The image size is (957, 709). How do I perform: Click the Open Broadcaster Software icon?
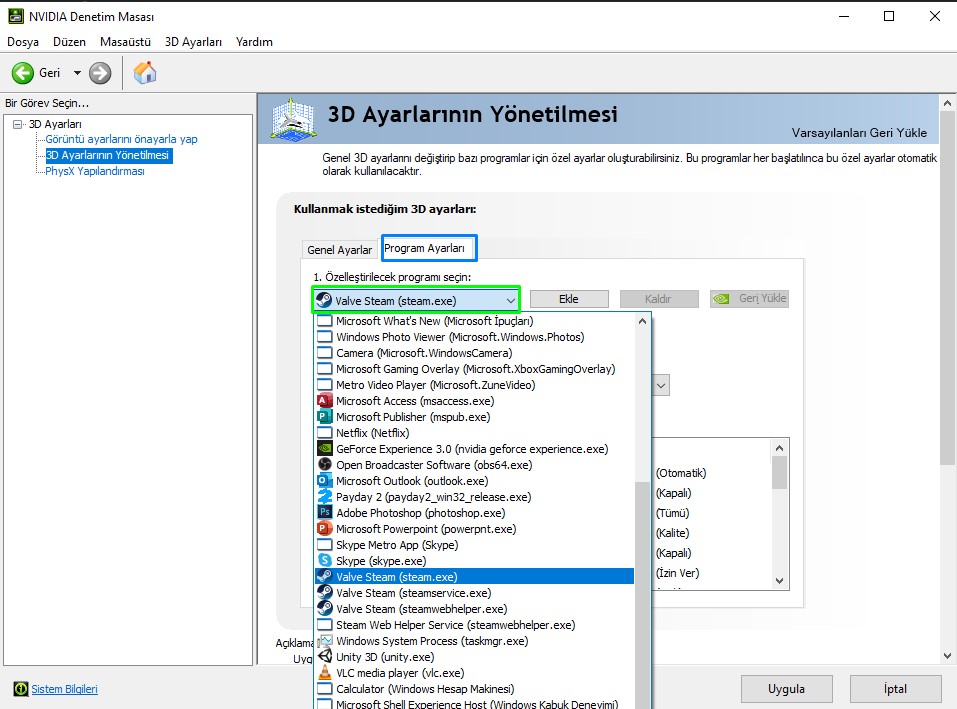[x=324, y=465]
